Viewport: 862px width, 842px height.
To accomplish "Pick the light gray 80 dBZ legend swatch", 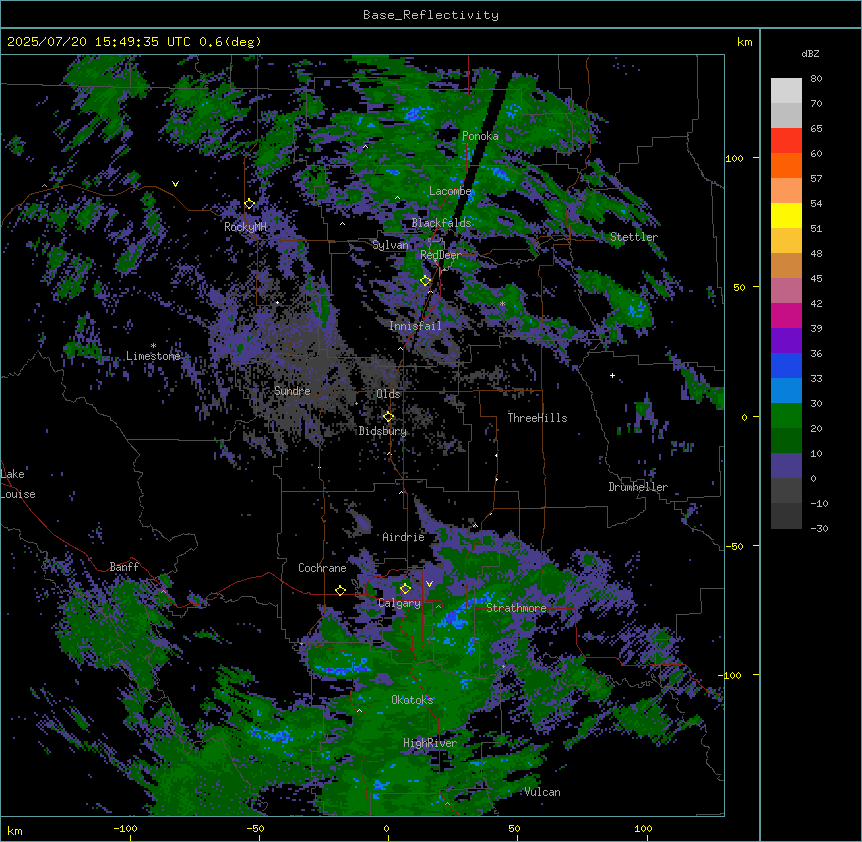I will tap(786, 90).
